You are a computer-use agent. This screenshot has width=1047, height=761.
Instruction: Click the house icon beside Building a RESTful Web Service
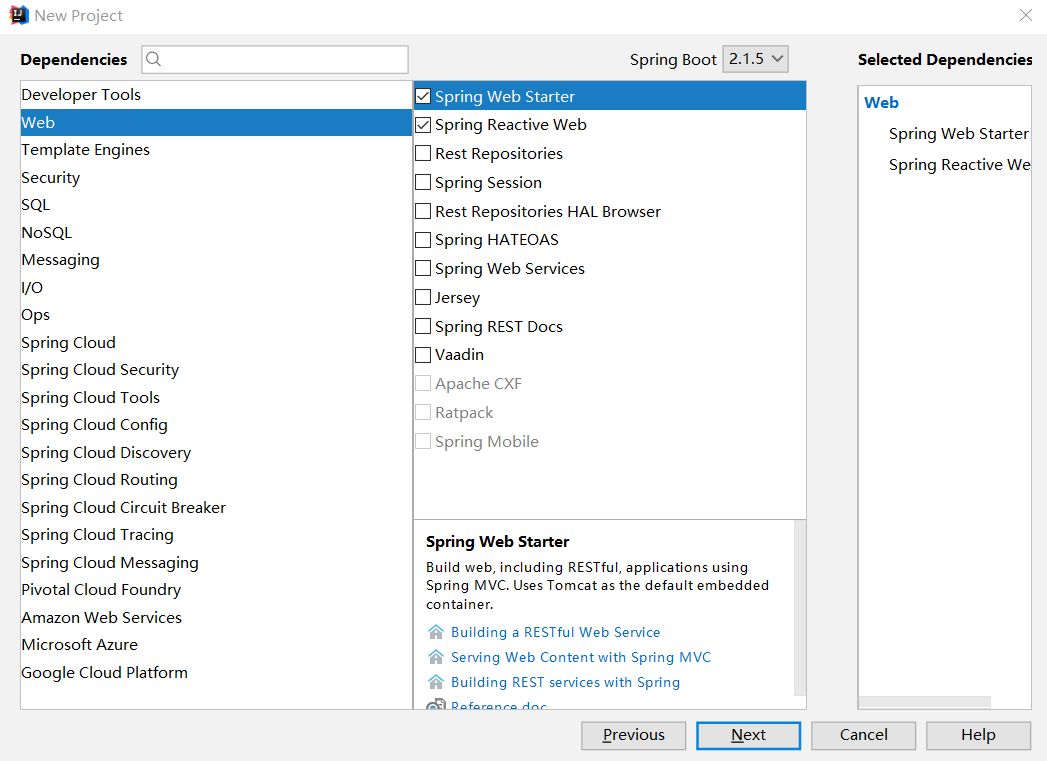tap(436, 631)
